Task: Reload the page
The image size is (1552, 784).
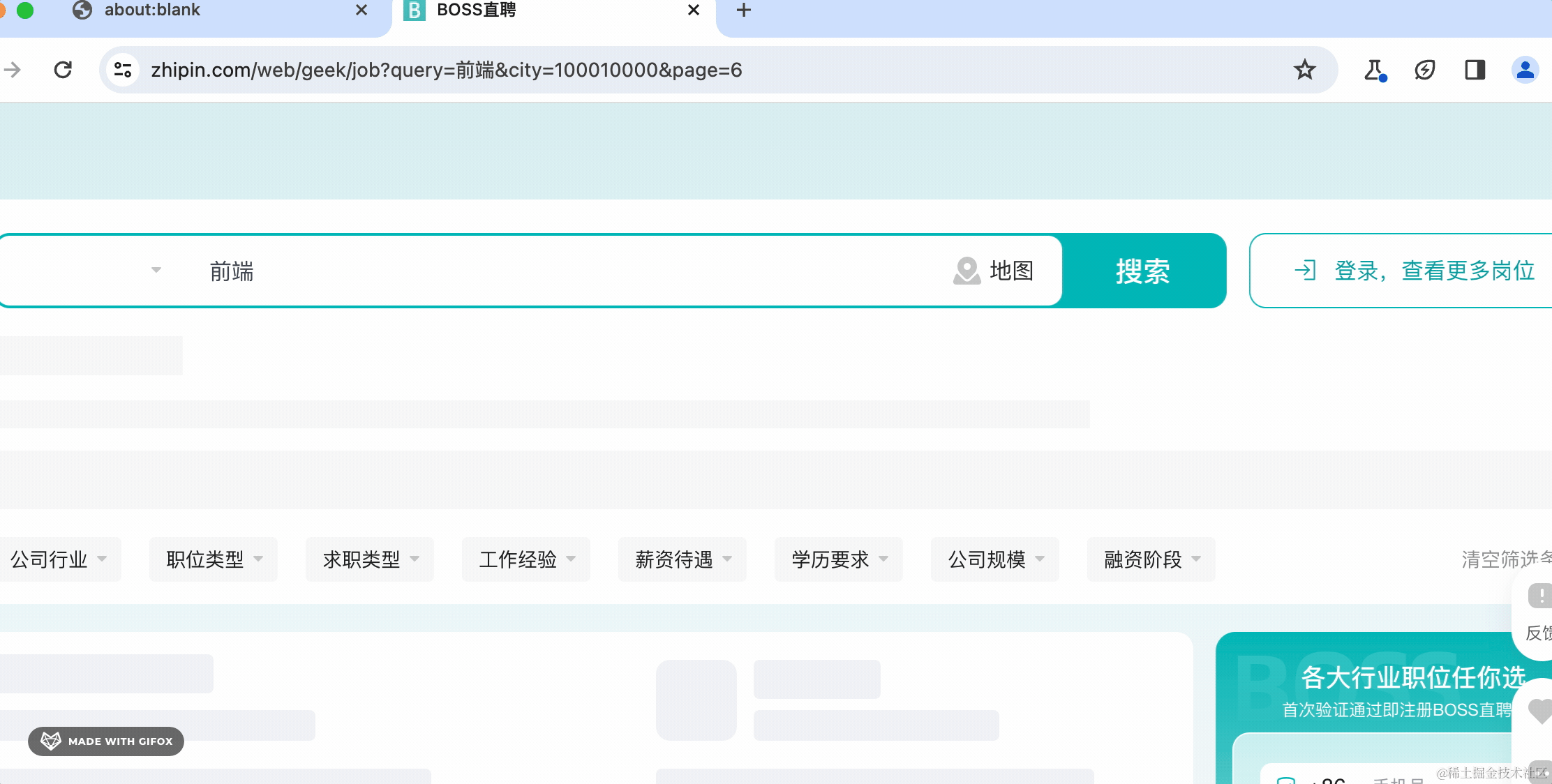Action: coord(63,70)
